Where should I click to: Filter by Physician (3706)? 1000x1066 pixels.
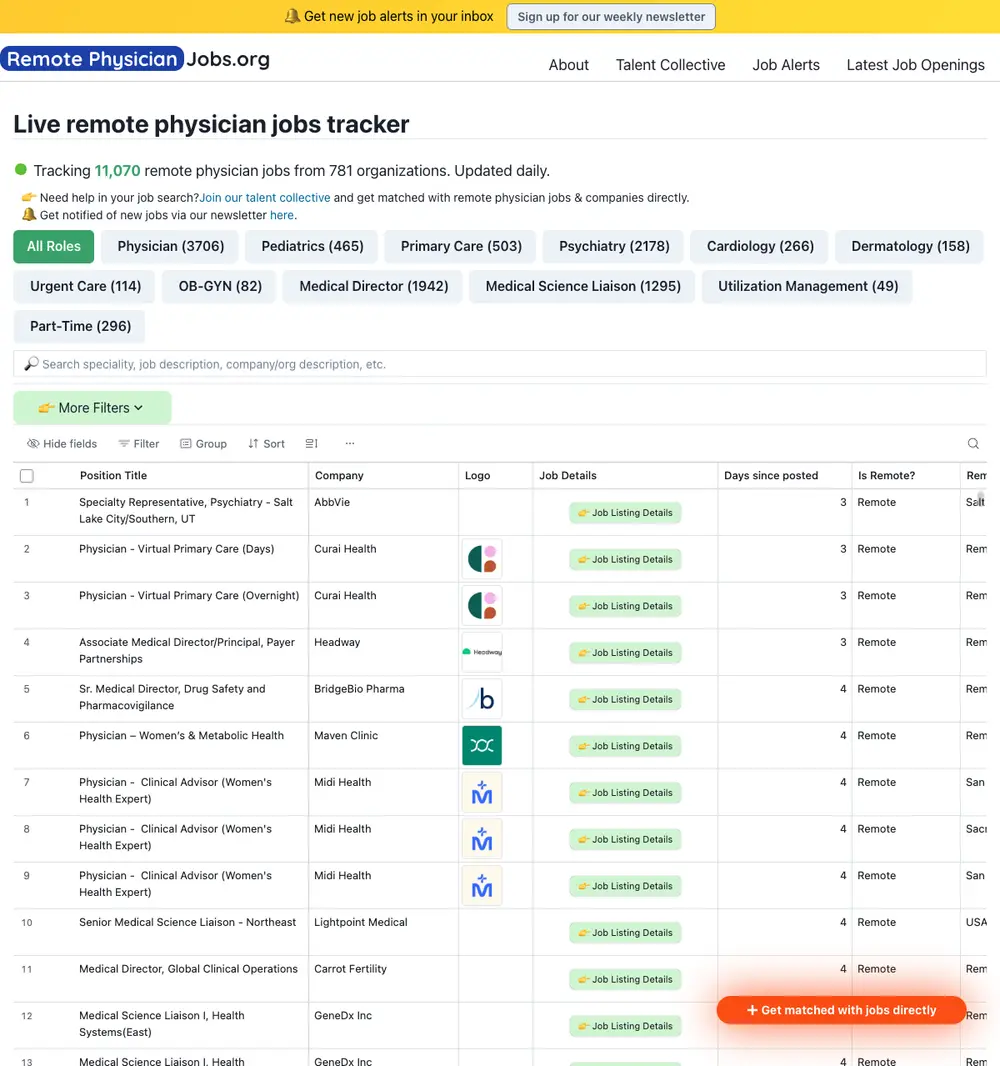[171, 246]
